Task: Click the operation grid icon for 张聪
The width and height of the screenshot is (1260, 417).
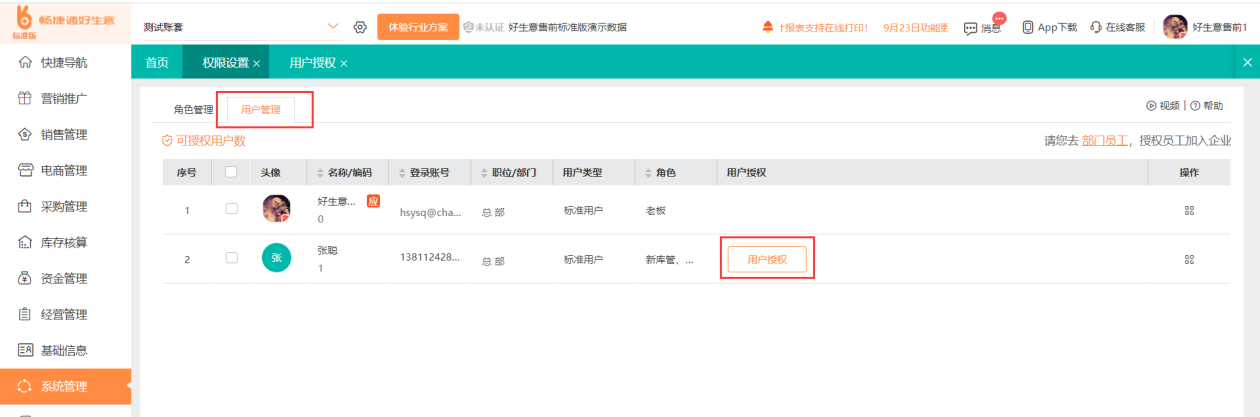Action: pyautogui.click(x=1189, y=259)
